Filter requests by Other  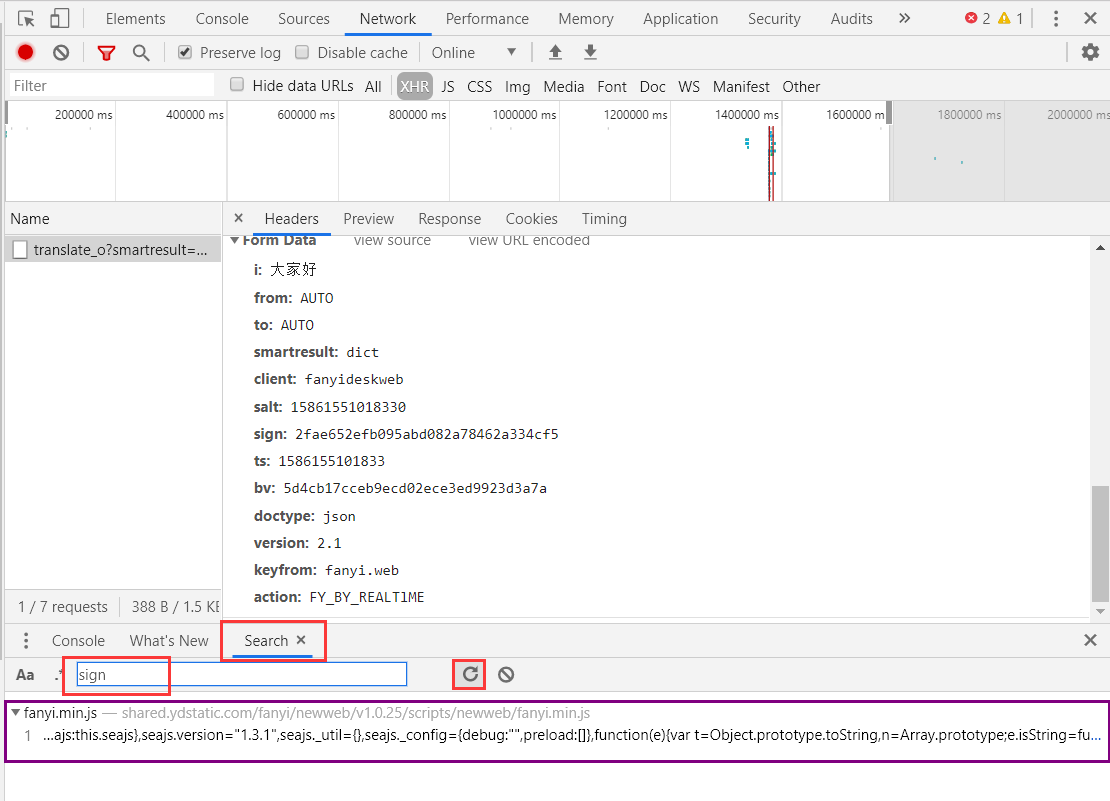(x=801, y=86)
